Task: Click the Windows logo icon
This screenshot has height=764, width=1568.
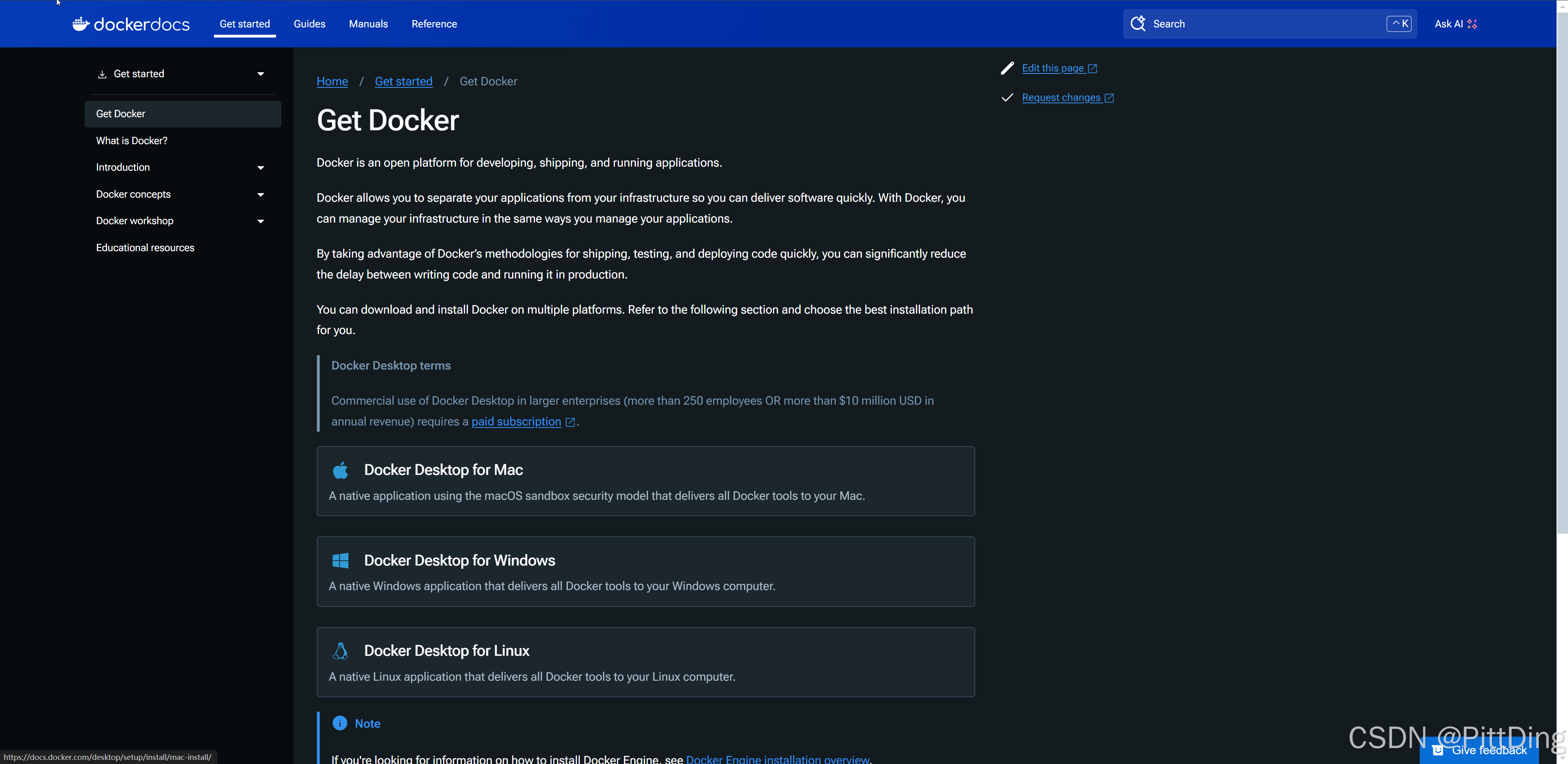Action: (340, 561)
